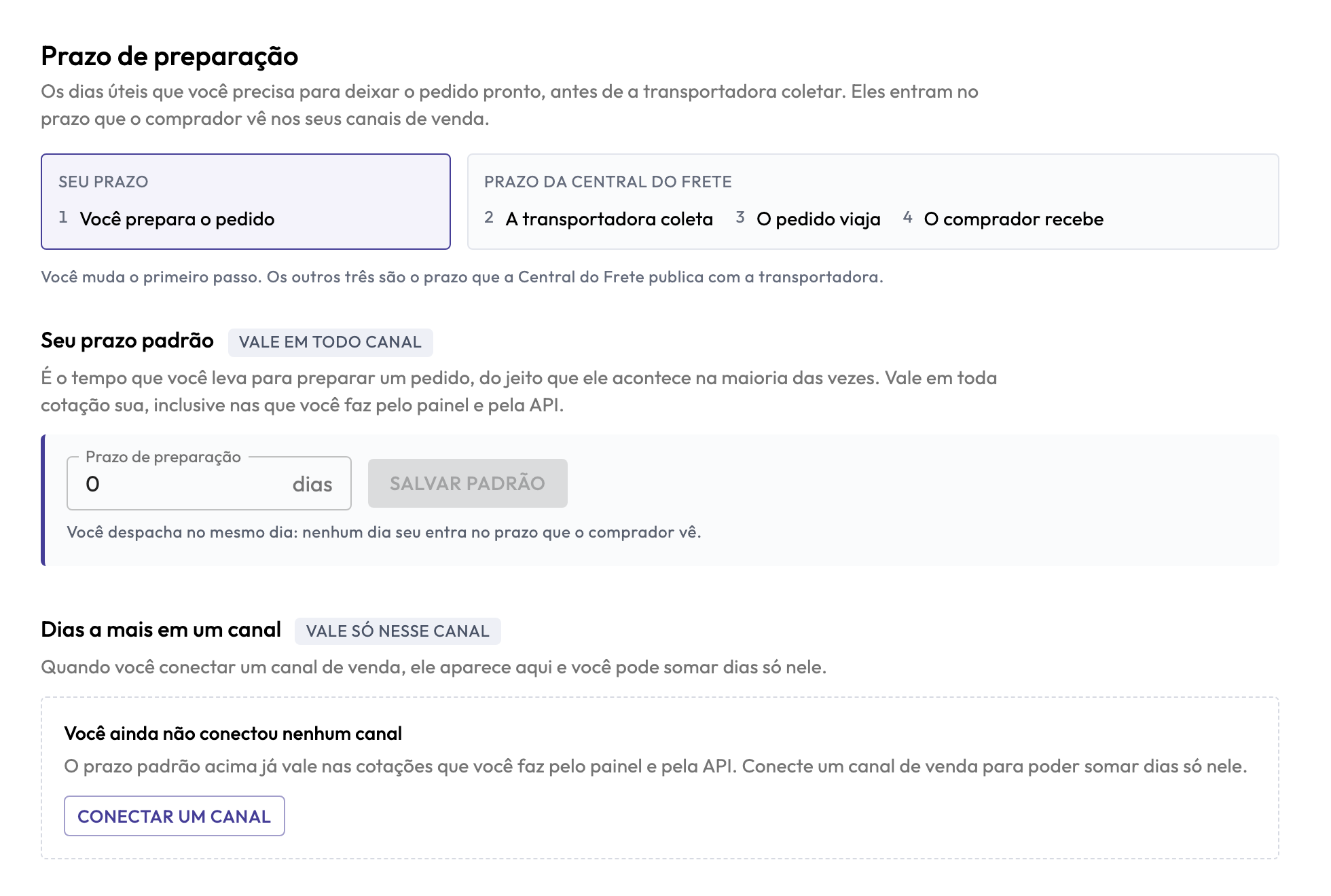Click the 'Seu prazo padrão' heading
This screenshot has width=1331, height=896.
(127, 340)
